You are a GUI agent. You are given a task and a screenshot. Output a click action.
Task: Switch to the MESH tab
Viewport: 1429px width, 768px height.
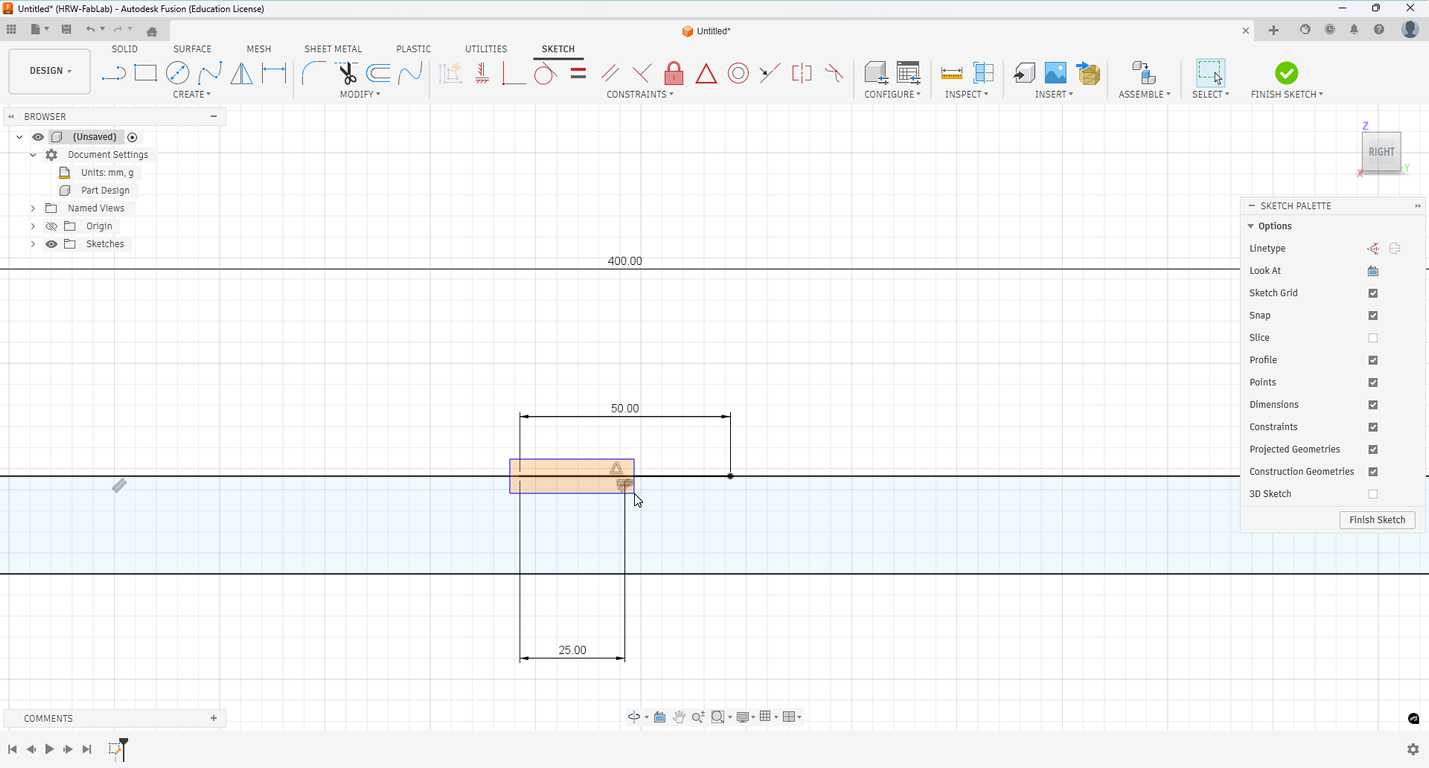(259, 48)
